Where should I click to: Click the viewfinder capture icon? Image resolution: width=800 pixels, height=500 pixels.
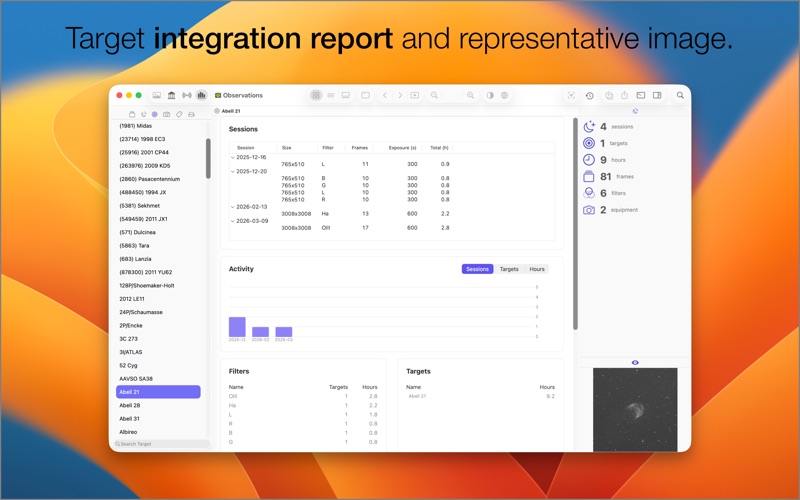click(x=571, y=95)
